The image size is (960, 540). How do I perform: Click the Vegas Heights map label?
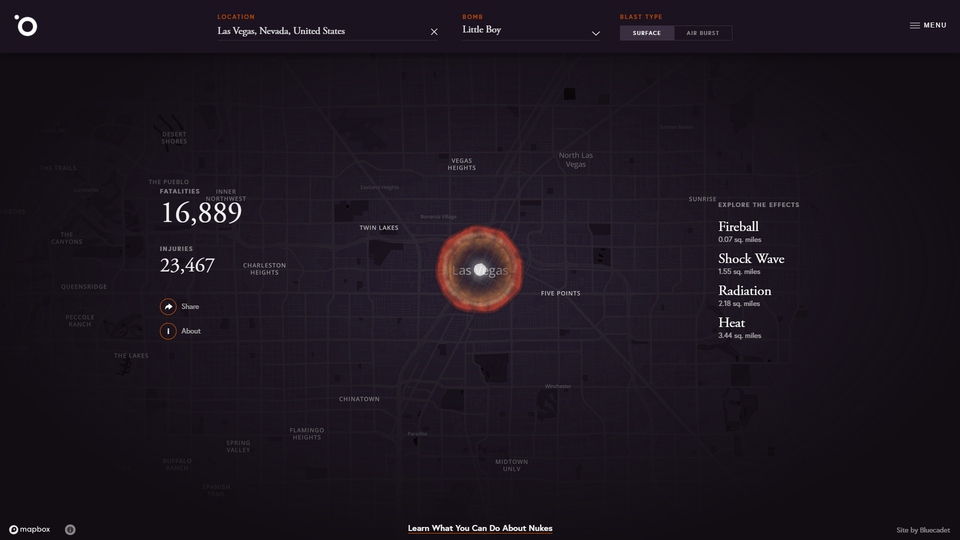pyautogui.click(x=462, y=164)
